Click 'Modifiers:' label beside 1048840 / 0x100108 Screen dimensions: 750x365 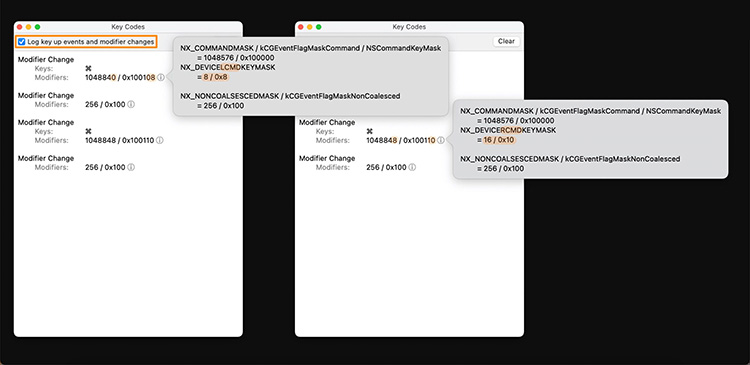pos(52,77)
